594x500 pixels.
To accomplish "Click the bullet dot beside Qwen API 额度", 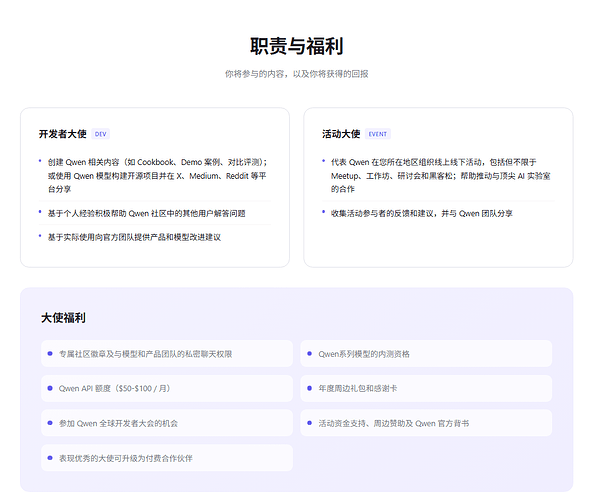I will point(50,388).
